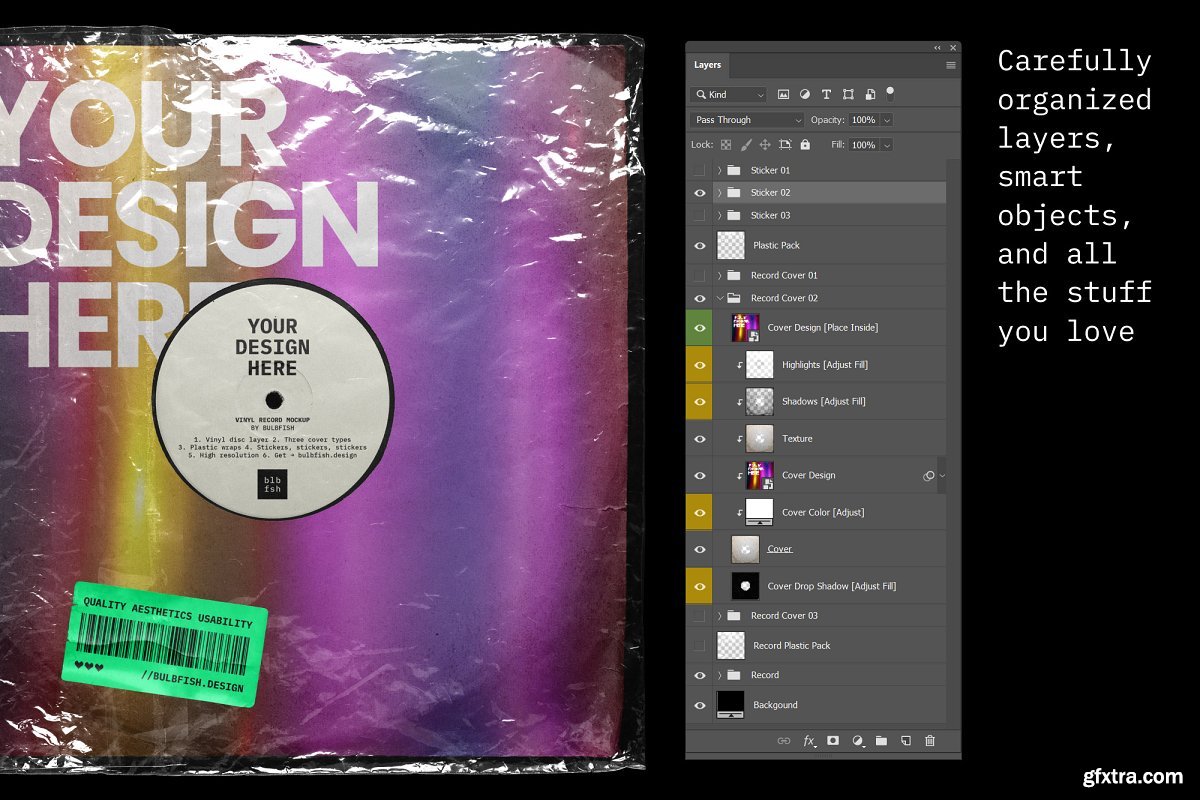1200x800 pixels.
Task: Select the Cover Drop Shadow layer
Action: coord(831,586)
